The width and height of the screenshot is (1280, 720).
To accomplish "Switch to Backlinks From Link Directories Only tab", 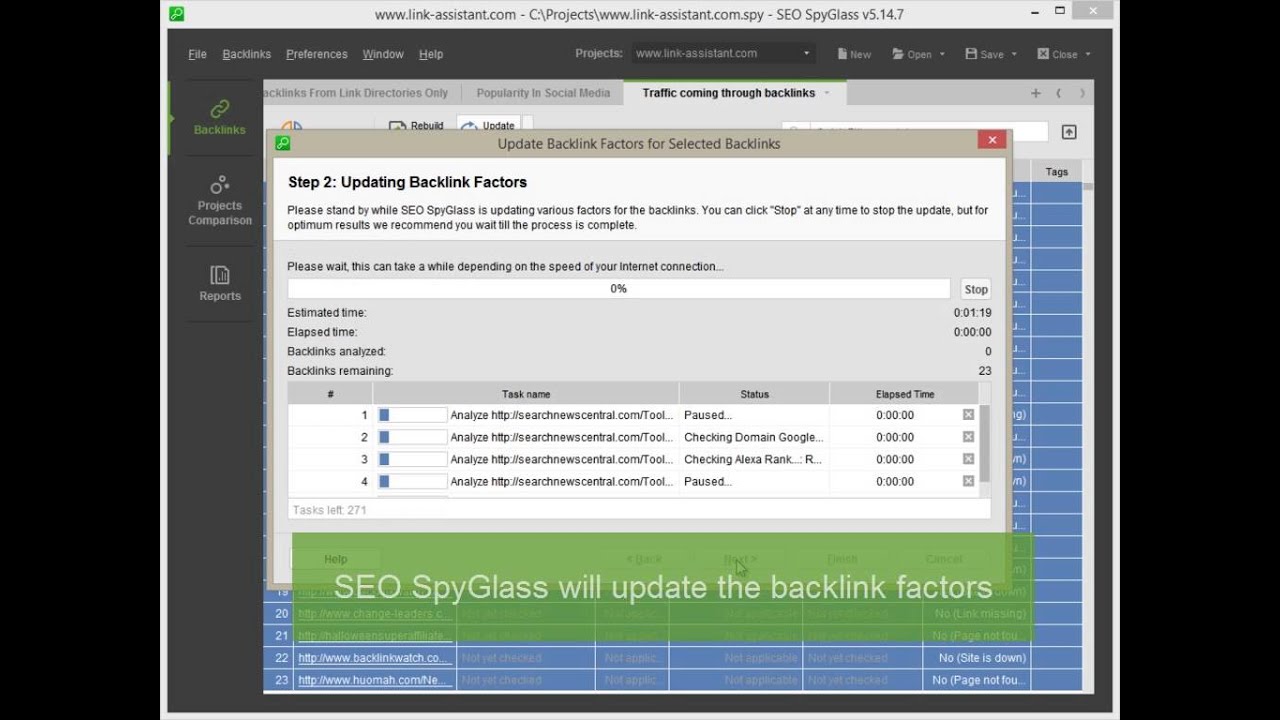I will click(x=357, y=93).
